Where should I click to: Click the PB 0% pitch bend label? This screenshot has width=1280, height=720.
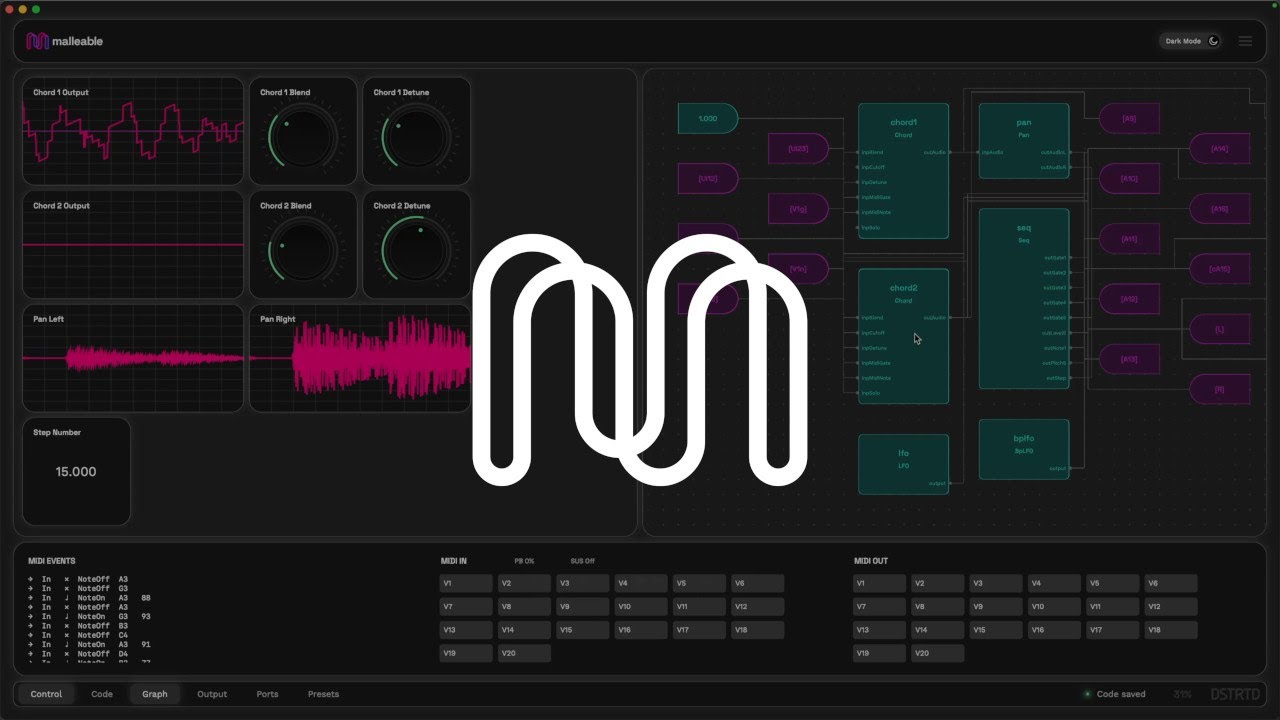click(524, 561)
